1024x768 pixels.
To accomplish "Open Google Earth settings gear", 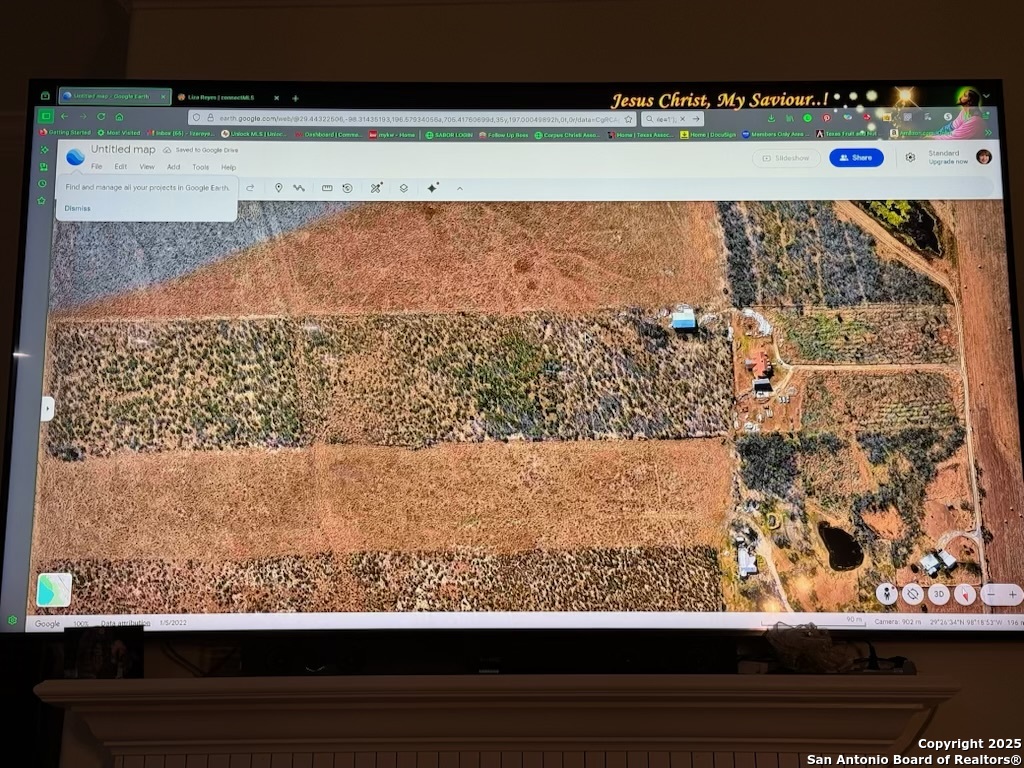I will click(x=910, y=158).
